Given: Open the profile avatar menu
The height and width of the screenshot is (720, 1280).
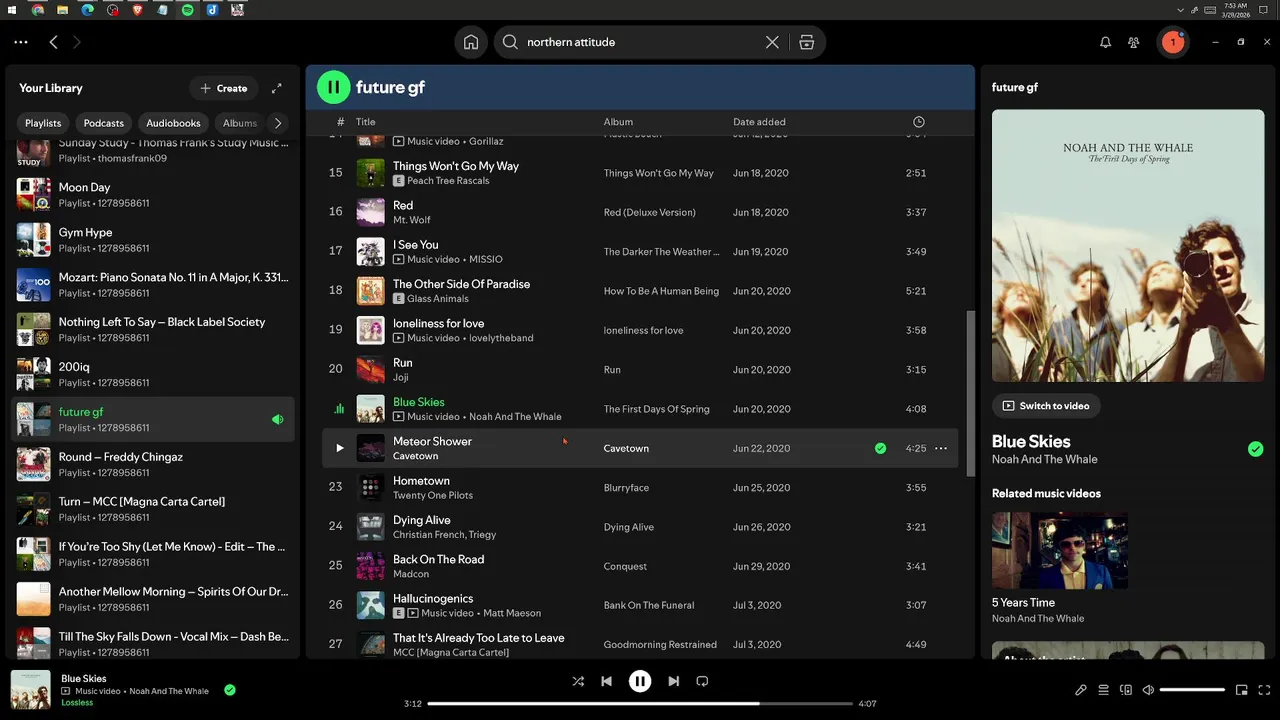Looking at the screenshot, I should click(x=1172, y=42).
